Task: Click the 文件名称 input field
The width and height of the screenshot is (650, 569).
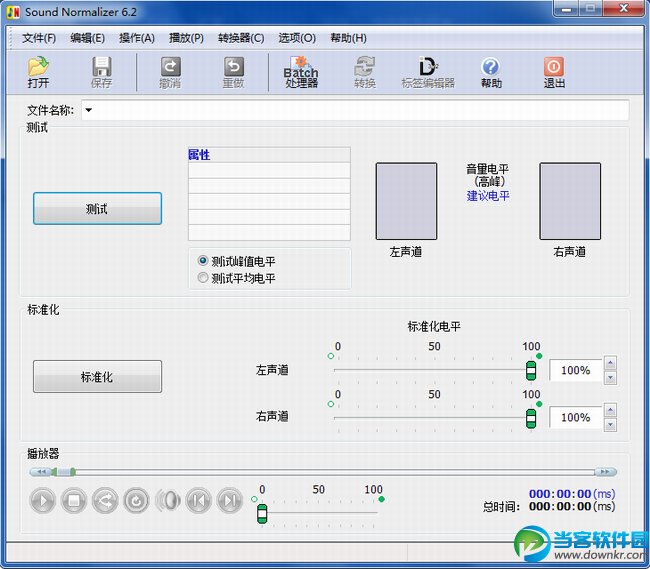Action: [x=355, y=110]
